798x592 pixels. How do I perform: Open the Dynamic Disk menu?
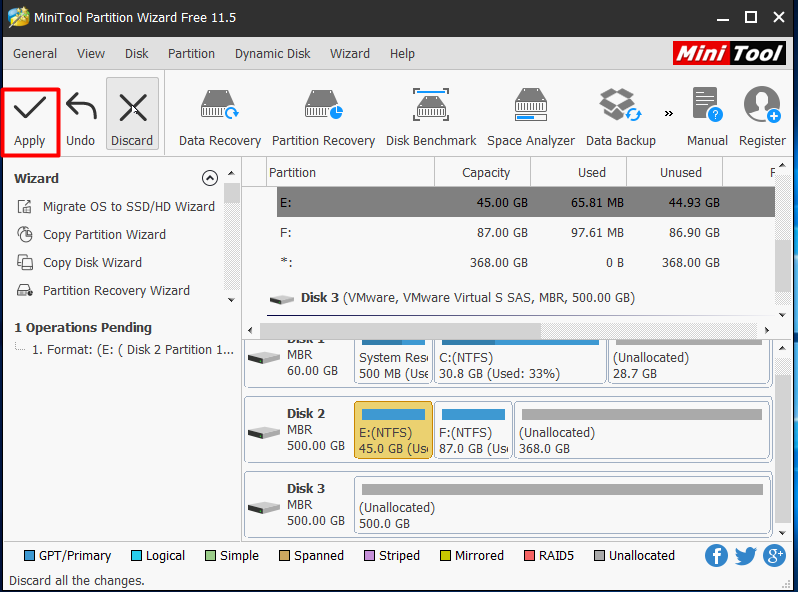(x=272, y=53)
